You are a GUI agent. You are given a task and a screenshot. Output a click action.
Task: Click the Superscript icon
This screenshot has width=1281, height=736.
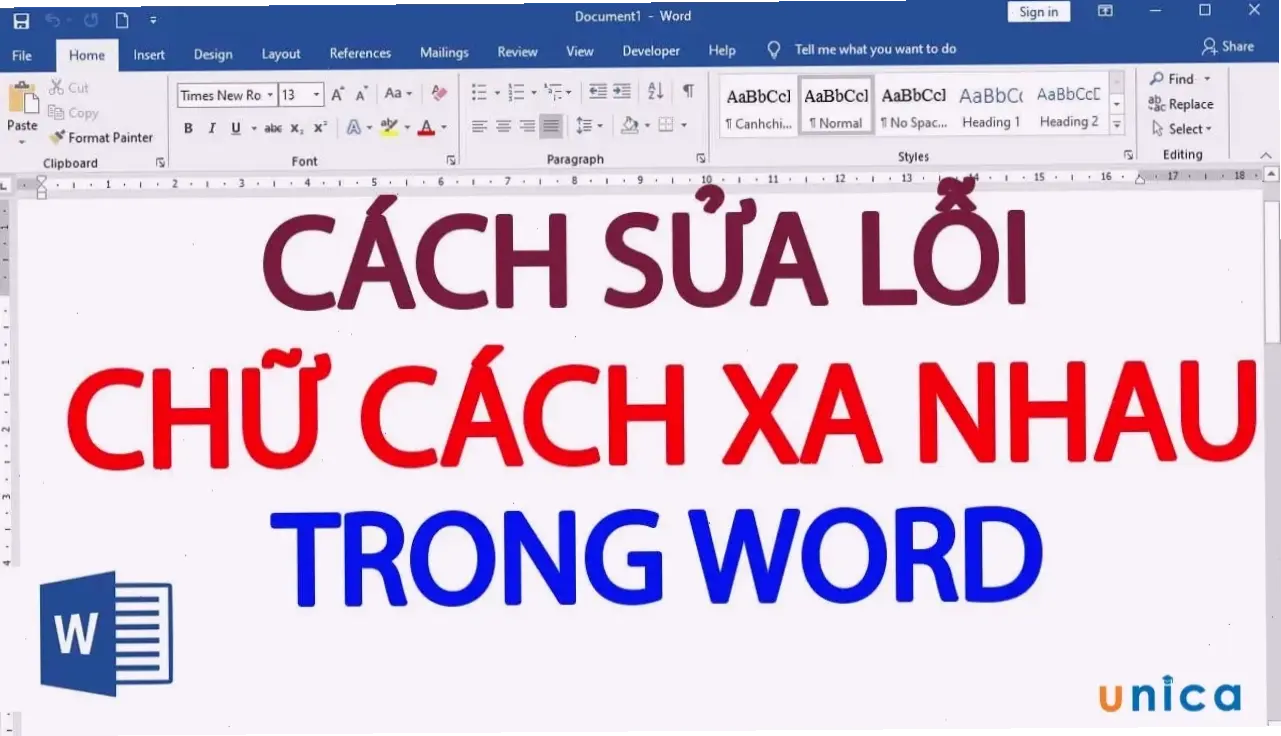tap(319, 128)
